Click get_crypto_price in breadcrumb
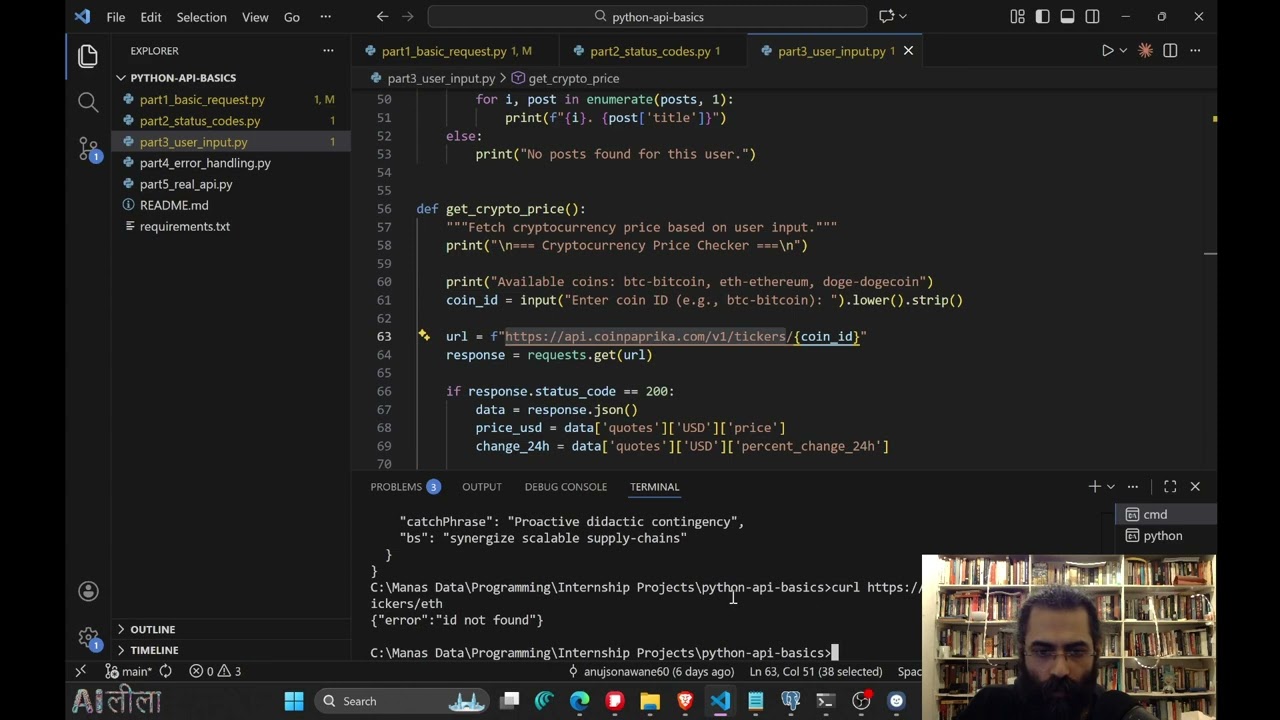 pos(574,78)
